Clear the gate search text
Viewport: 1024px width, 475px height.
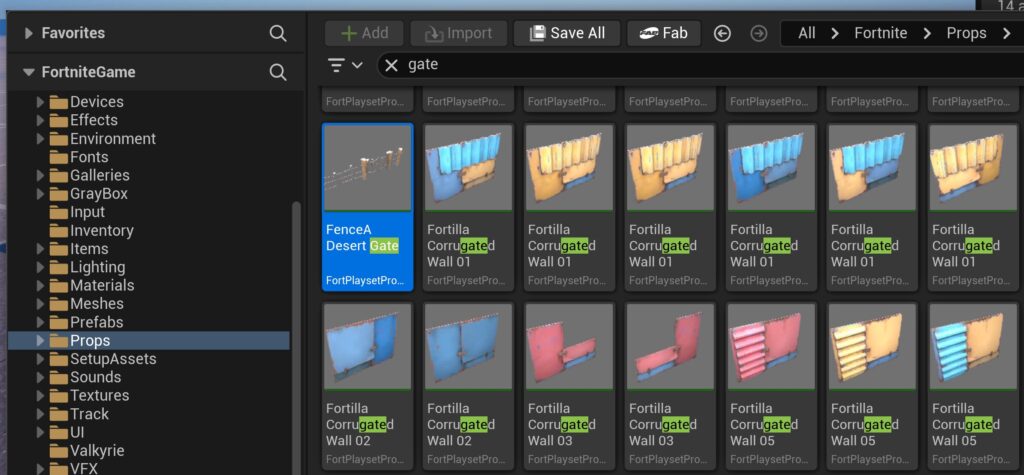[x=392, y=65]
